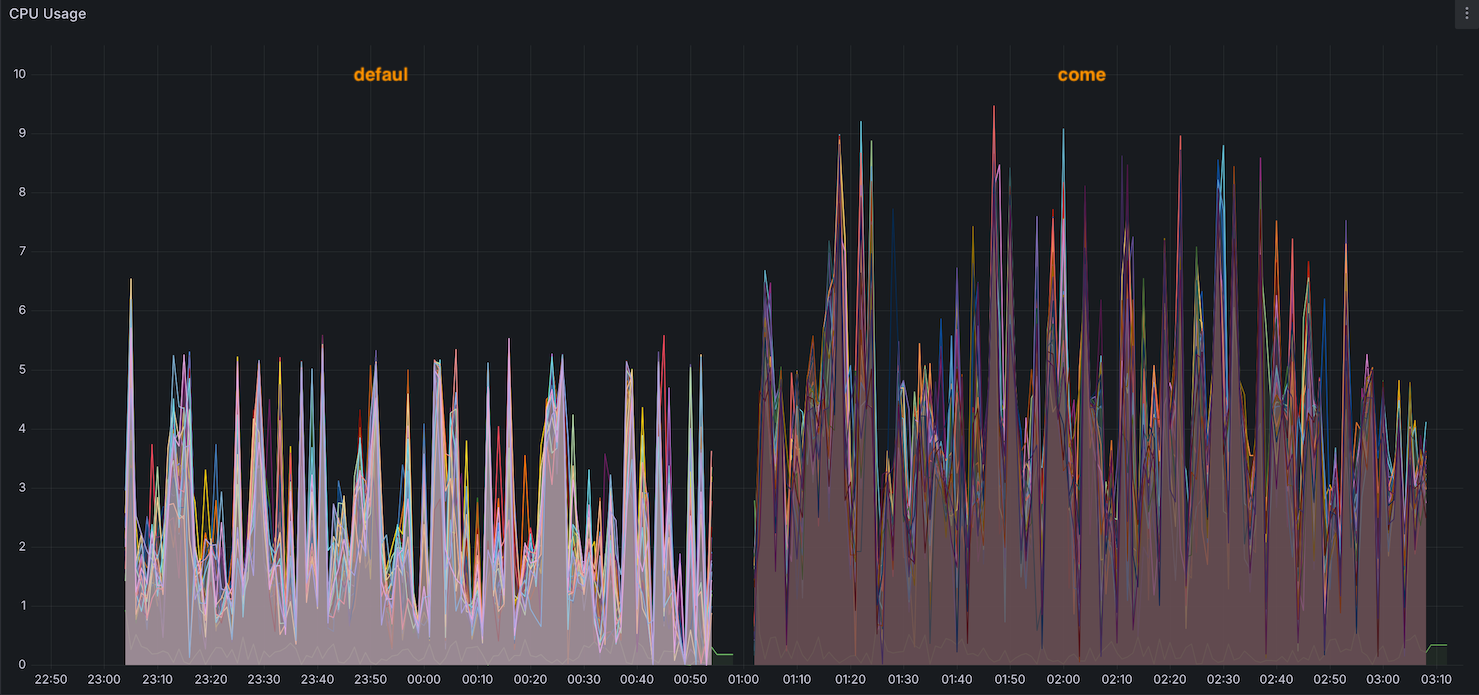Click the 01:00 x-axis time label
The width and height of the screenshot is (1479, 695).
[743, 680]
